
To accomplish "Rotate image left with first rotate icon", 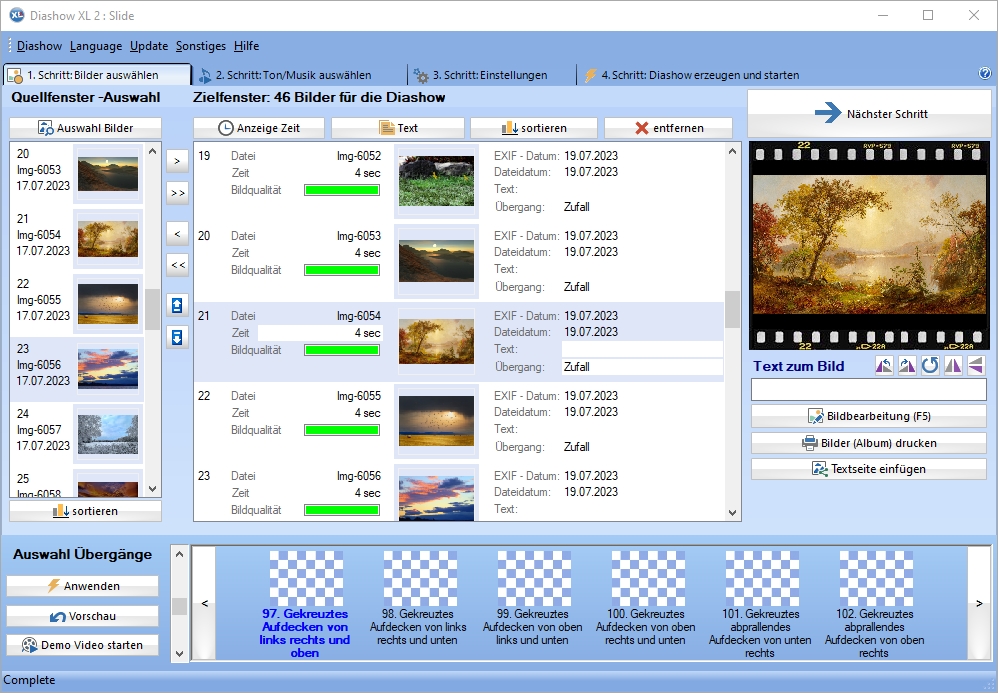I will click(x=884, y=365).
